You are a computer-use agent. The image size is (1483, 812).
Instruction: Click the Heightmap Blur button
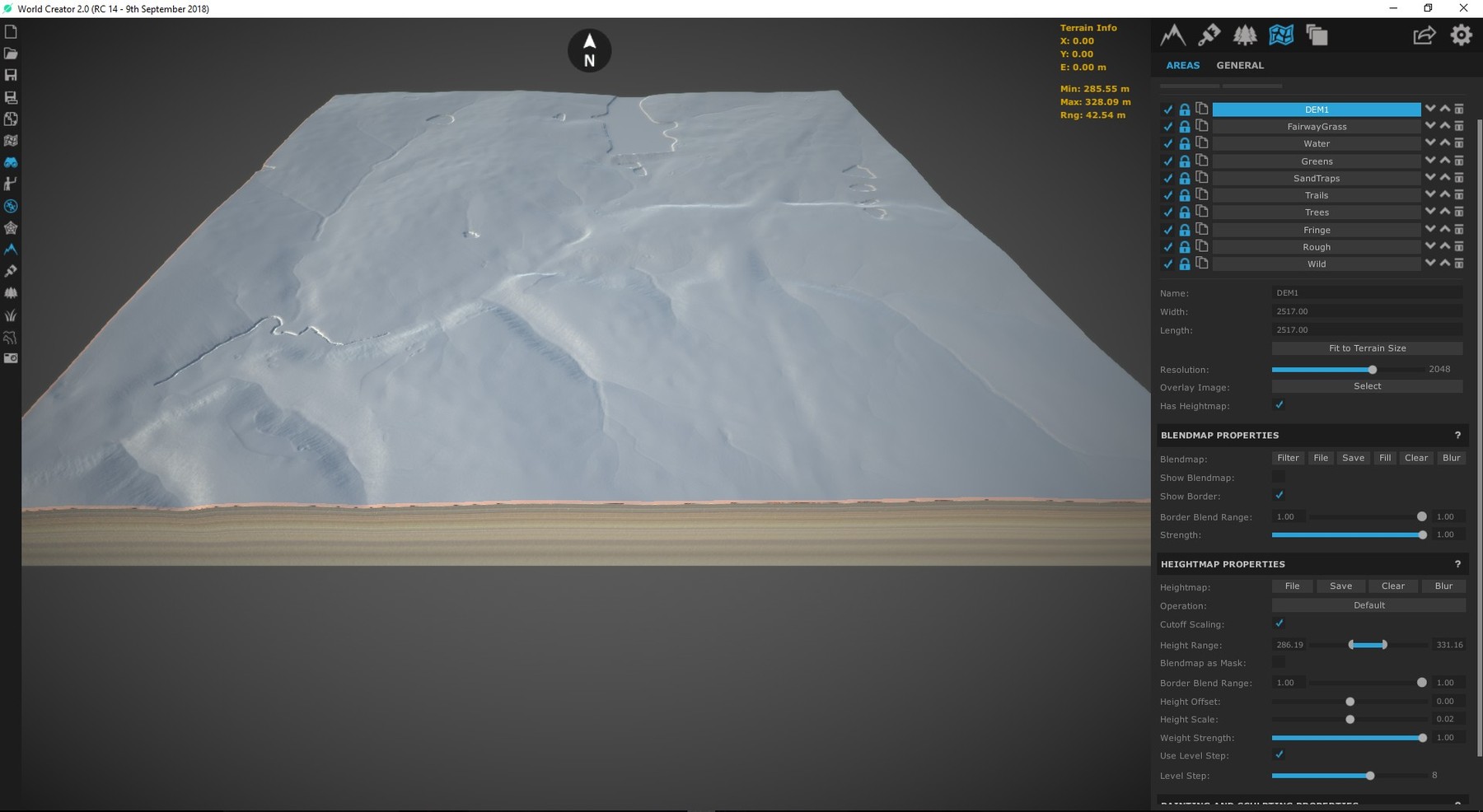pyautogui.click(x=1443, y=586)
